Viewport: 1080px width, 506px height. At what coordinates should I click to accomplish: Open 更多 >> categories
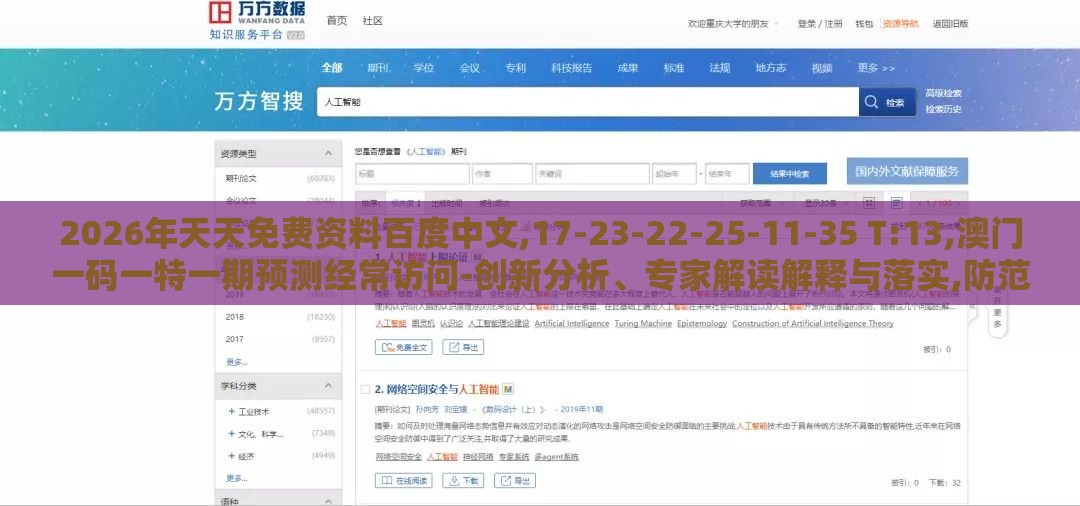[876, 67]
